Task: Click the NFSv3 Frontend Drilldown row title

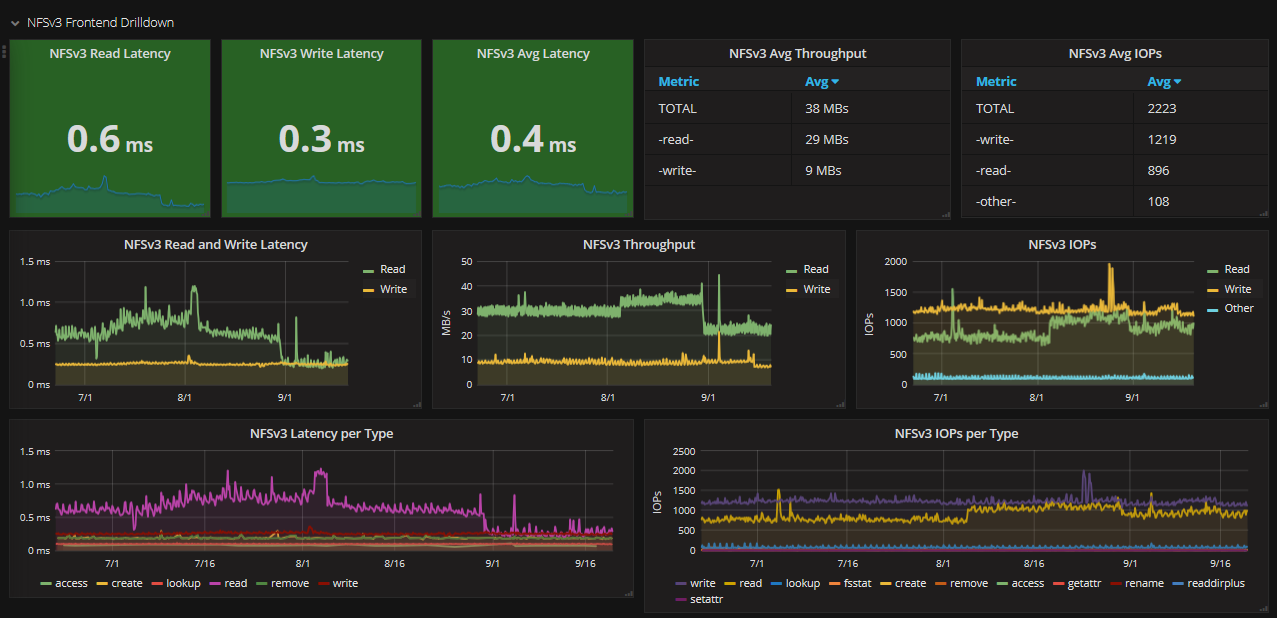Action: click(100, 22)
